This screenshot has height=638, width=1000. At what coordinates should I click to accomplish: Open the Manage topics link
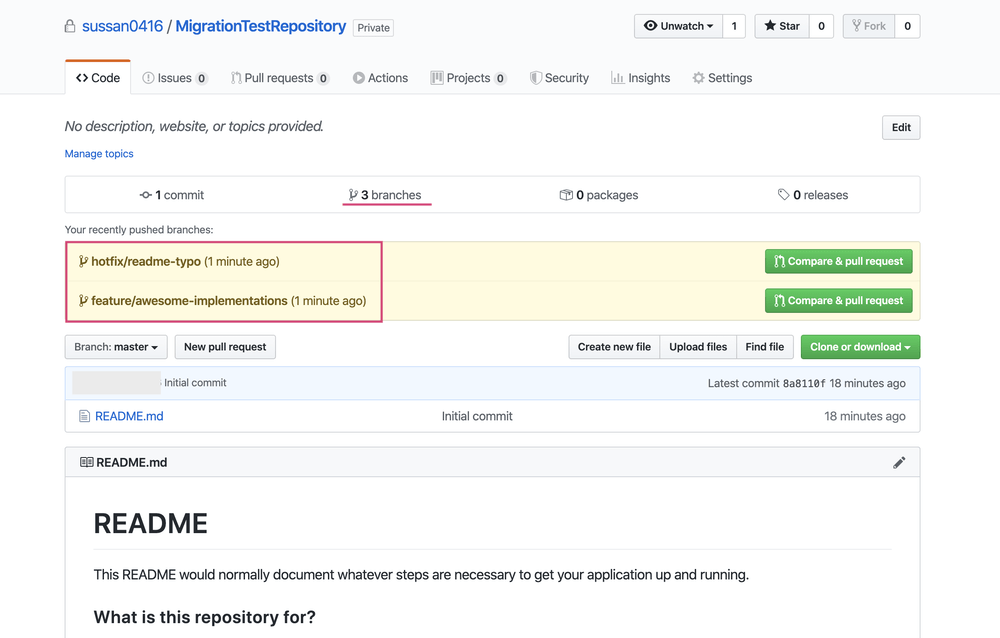tap(98, 153)
